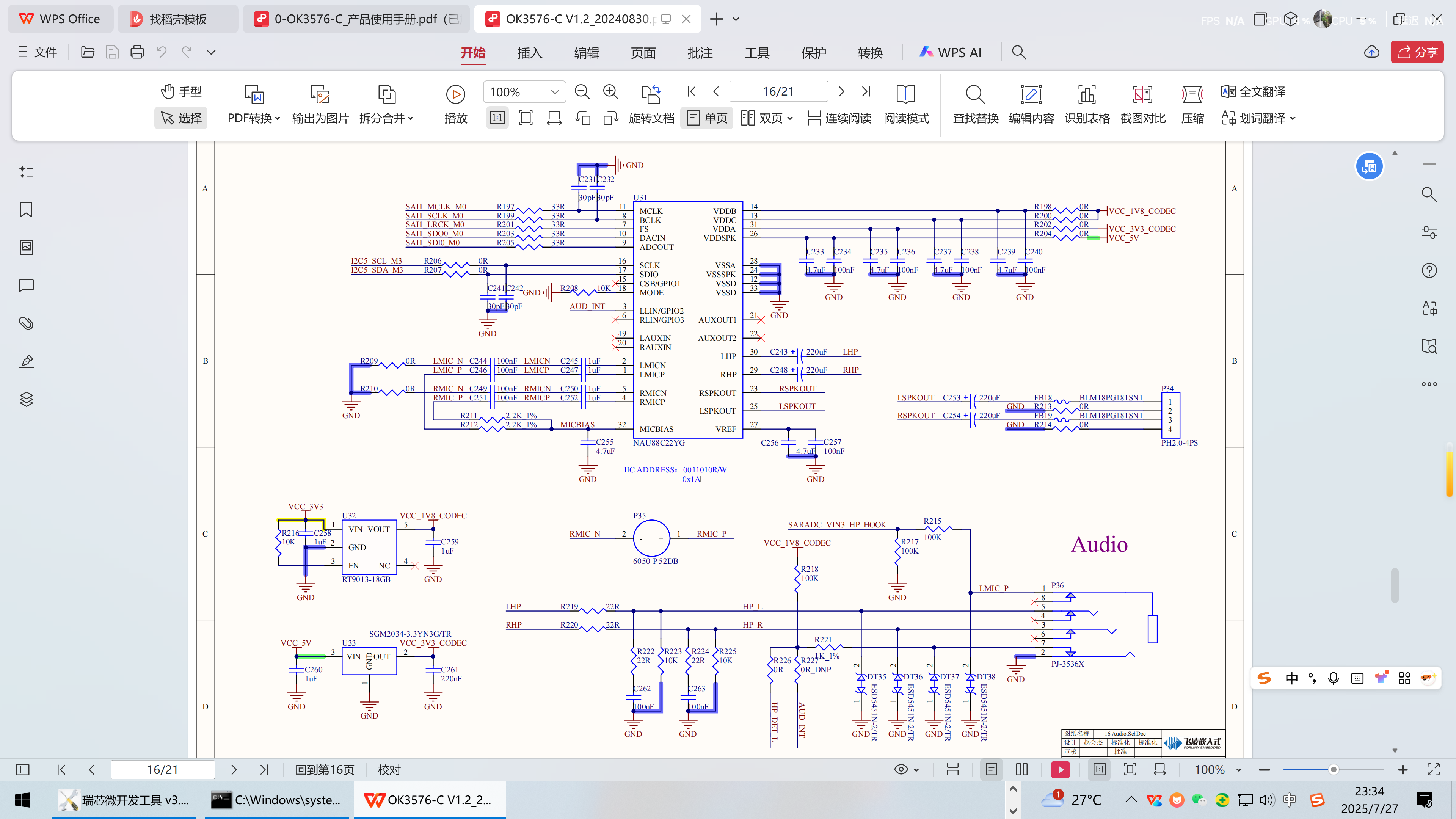Activate the Select cursor tool

pos(181,118)
